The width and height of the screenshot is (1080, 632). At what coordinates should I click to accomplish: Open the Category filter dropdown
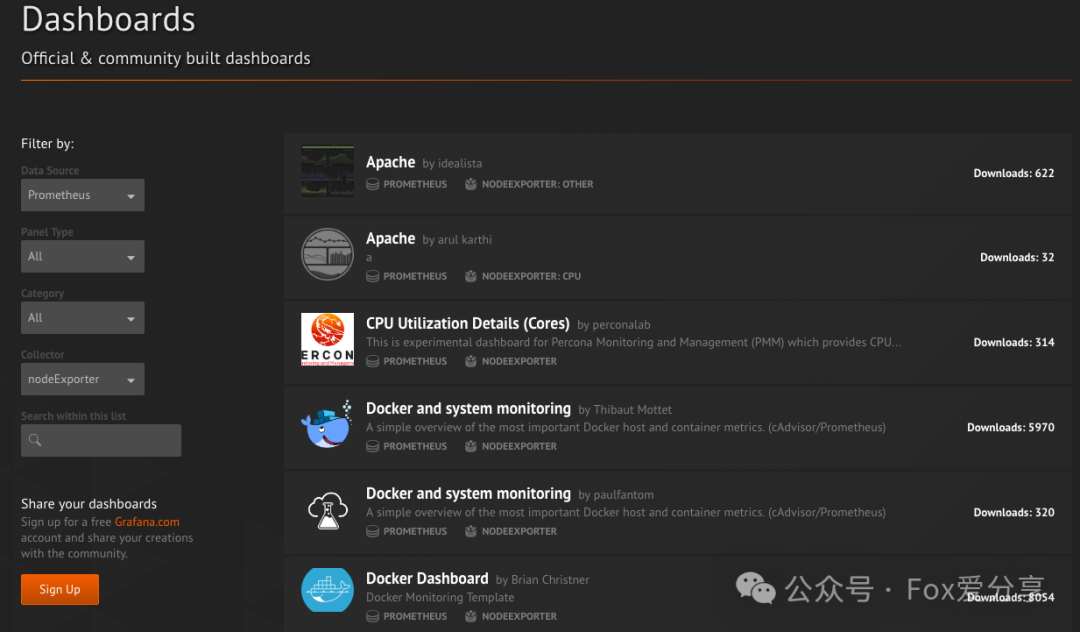coord(83,317)
